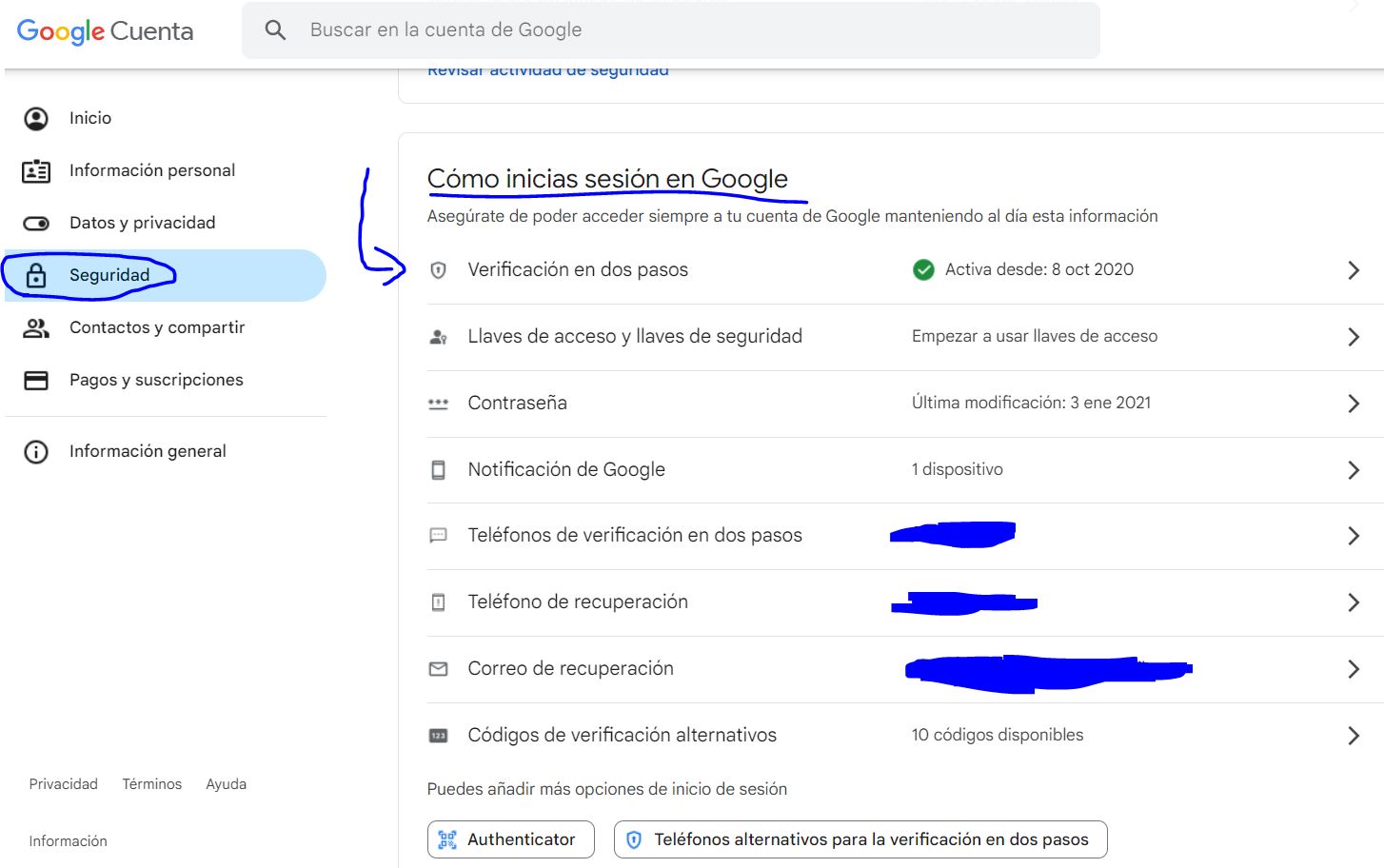The height and width of the screenshot is (868, 1384).
Task: Open the Términos footer link
Action: [152, 784]
